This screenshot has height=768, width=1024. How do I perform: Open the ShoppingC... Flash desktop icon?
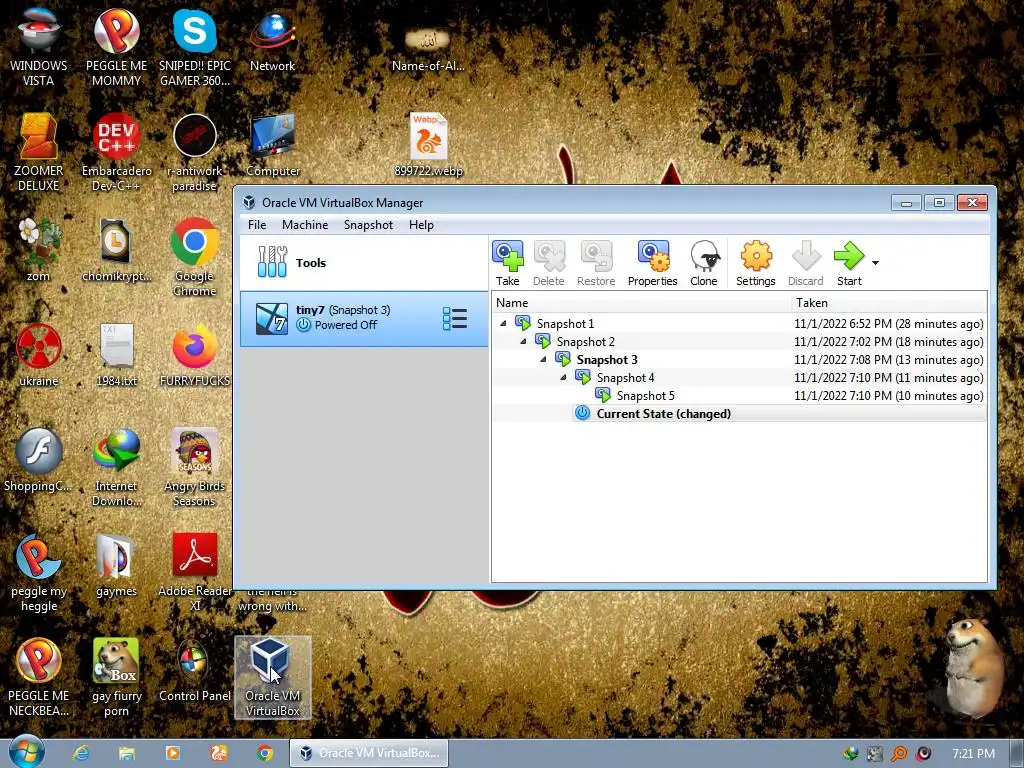coord(39,460)
